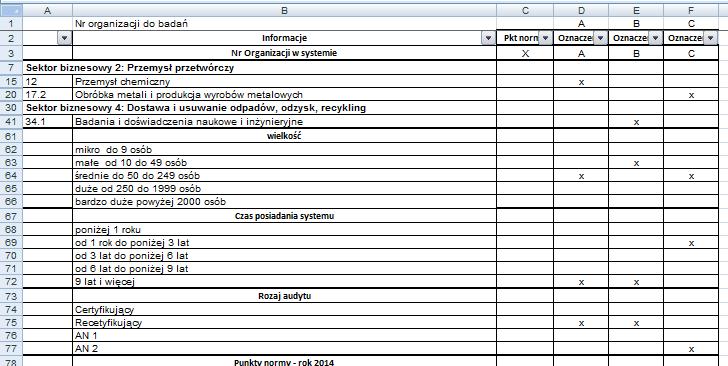Click the 'Przemysł chemiczny' cell

(285, 82)
